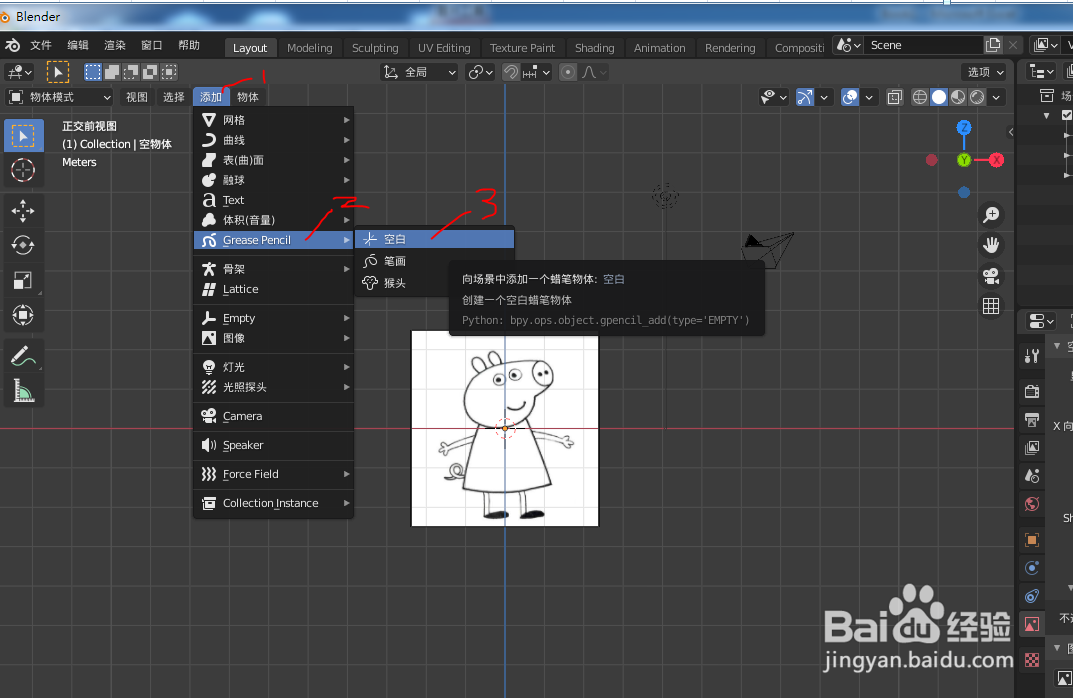
Task: Pick the Annotate tool
Action: point(23,355)
